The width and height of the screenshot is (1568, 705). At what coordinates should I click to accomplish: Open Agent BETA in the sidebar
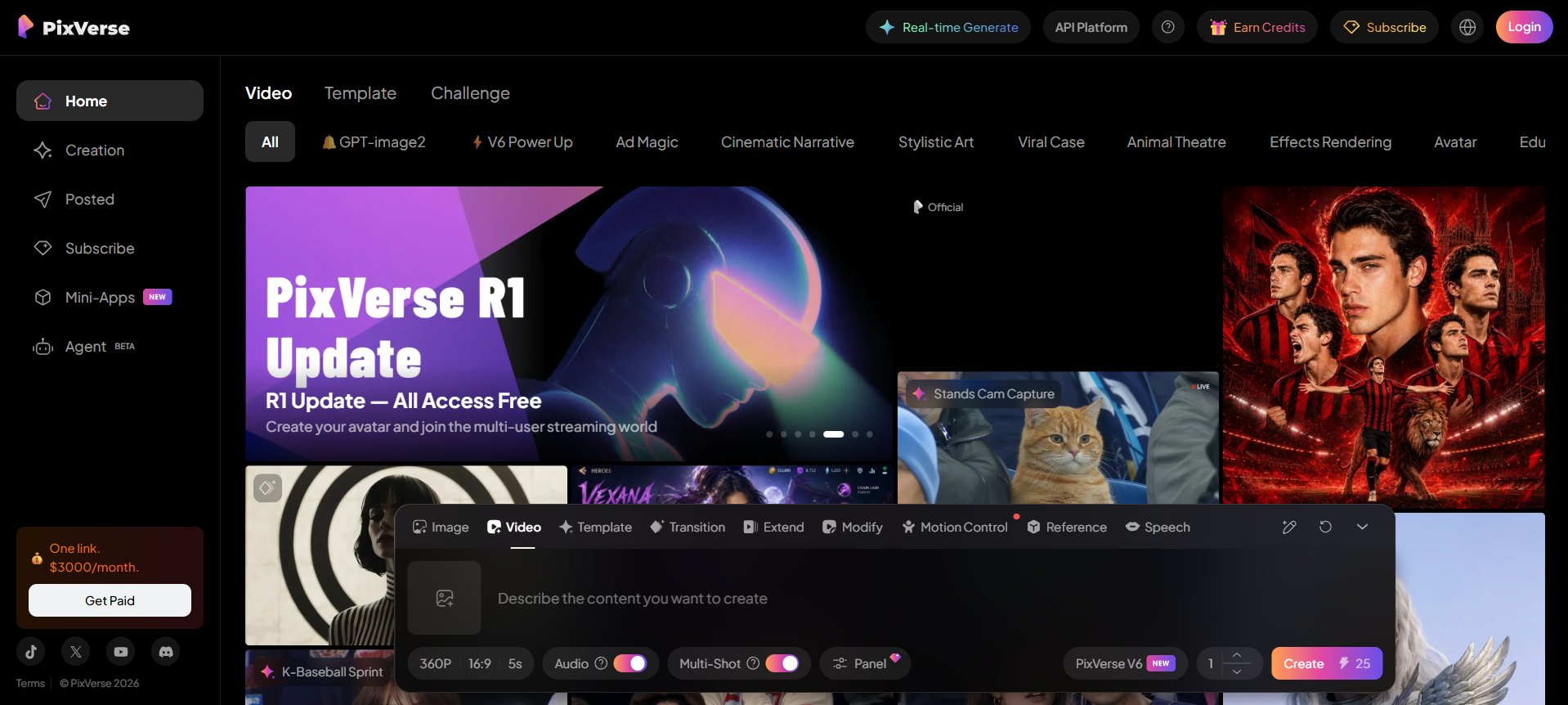click(110, 346)
